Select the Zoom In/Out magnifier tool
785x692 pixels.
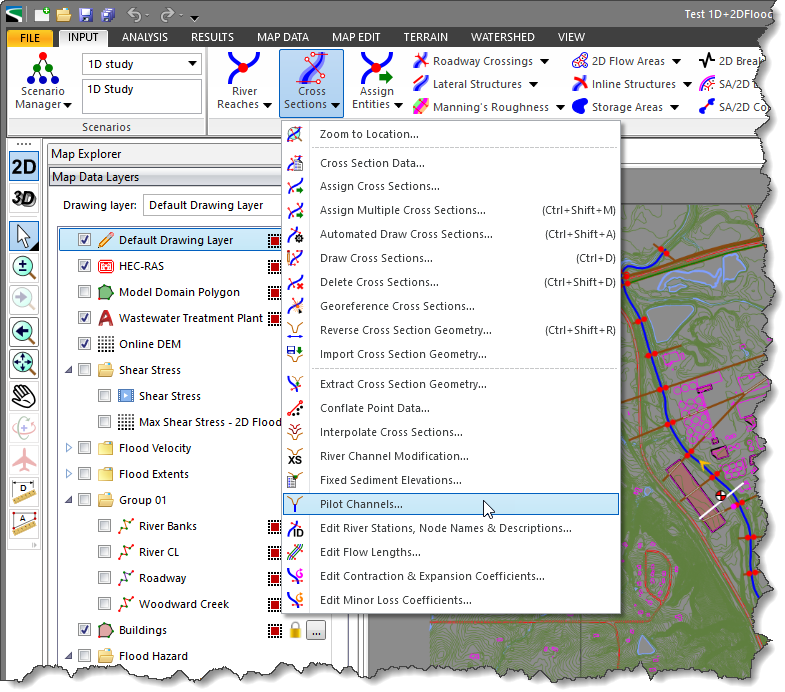[x=24, y=268]
